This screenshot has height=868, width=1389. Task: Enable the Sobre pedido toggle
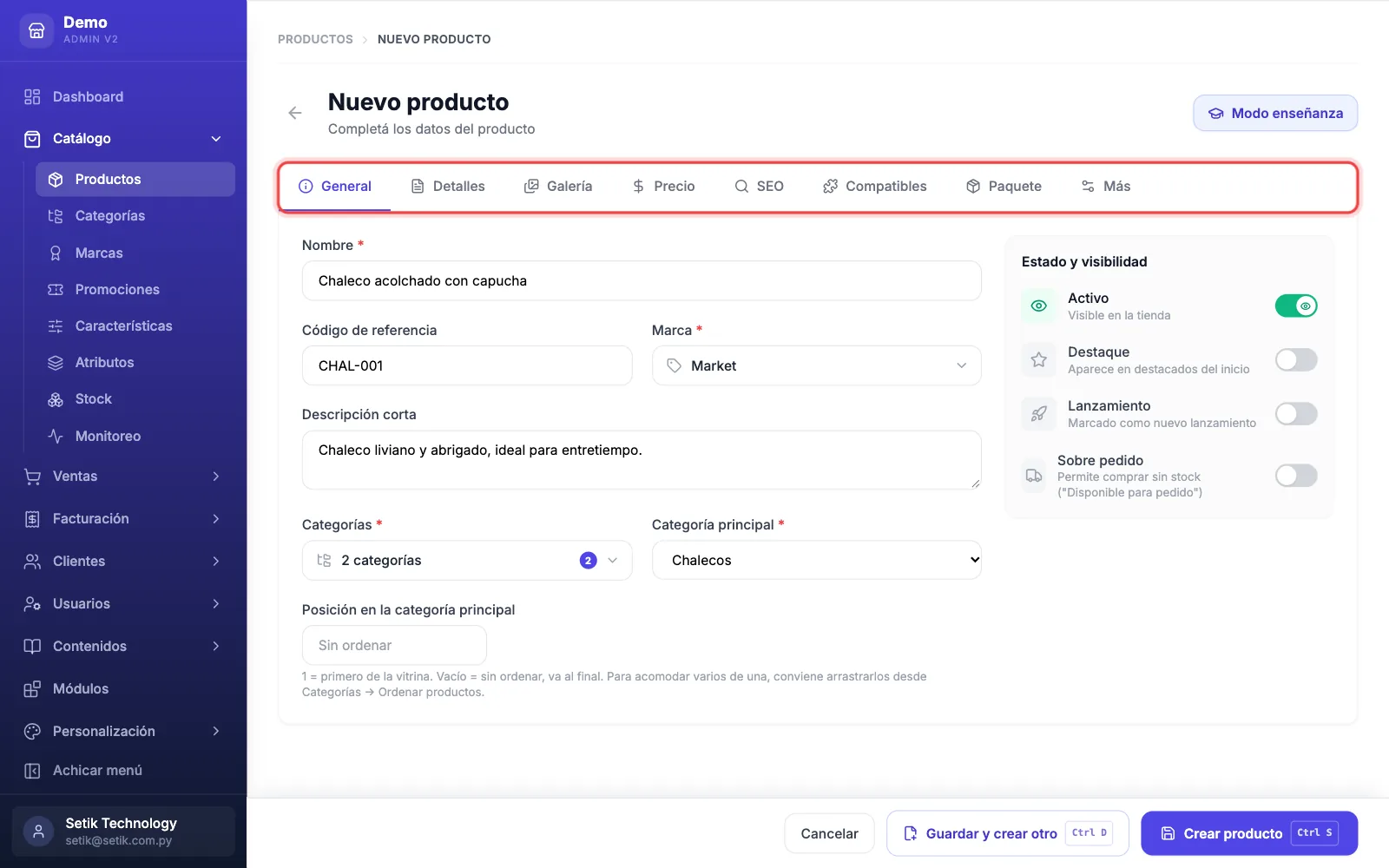pos(1296,475)
